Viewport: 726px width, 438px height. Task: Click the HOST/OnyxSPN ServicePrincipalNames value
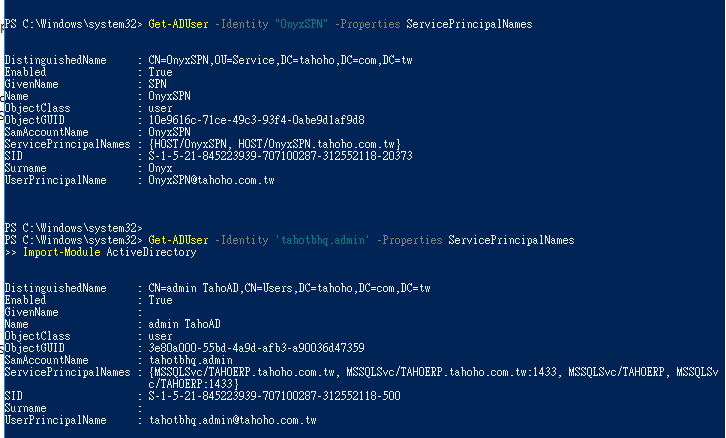click(x=274, y=145)
